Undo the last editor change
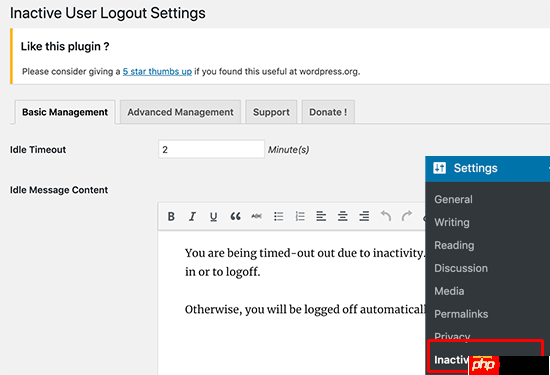 pos(386,216)
